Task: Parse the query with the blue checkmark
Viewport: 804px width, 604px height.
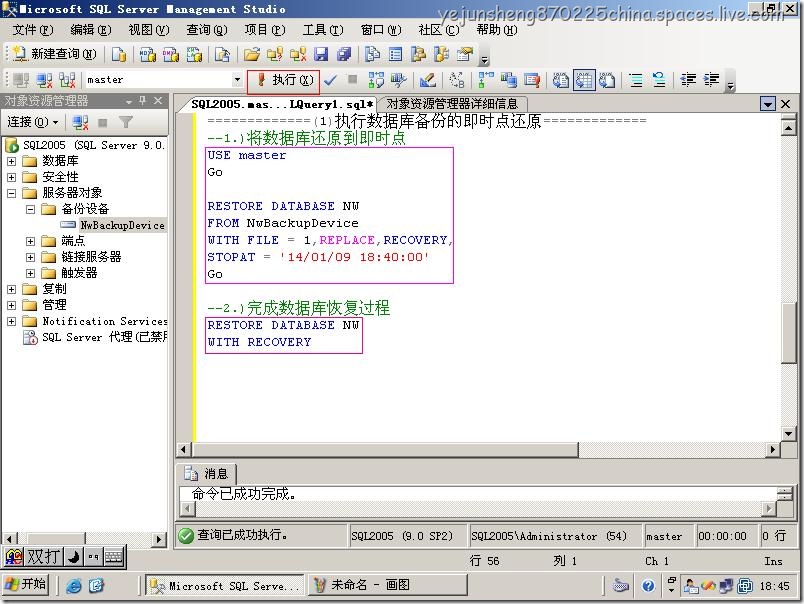Action: pos(330,80)
